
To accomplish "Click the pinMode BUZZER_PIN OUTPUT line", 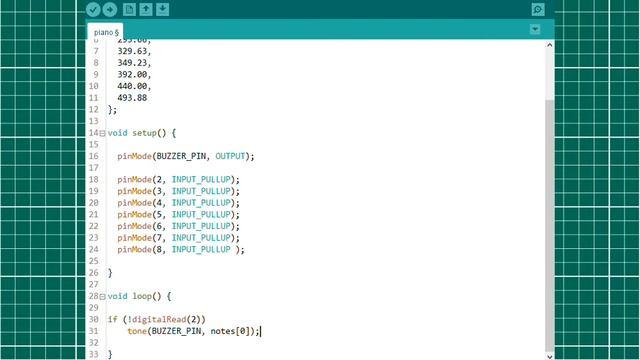I will tap(186, 156).
